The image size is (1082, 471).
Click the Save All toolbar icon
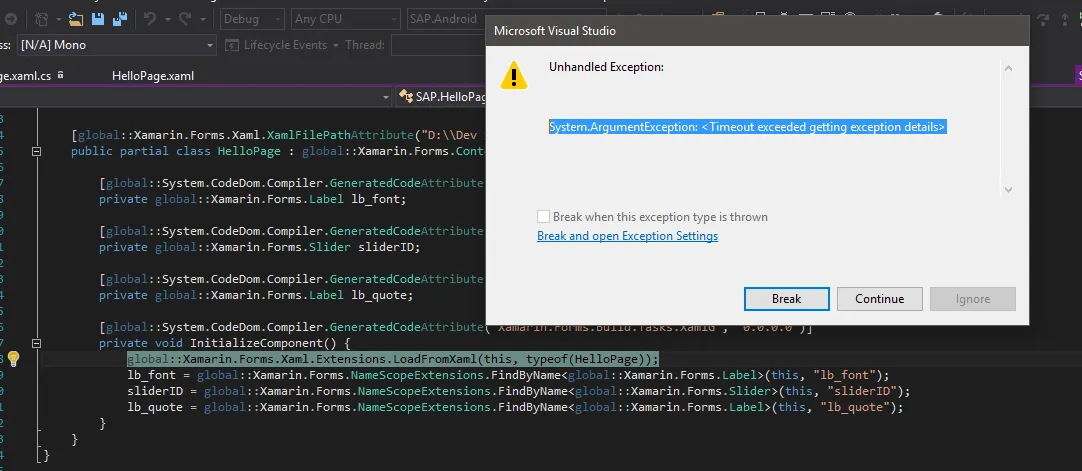point(119,19)
